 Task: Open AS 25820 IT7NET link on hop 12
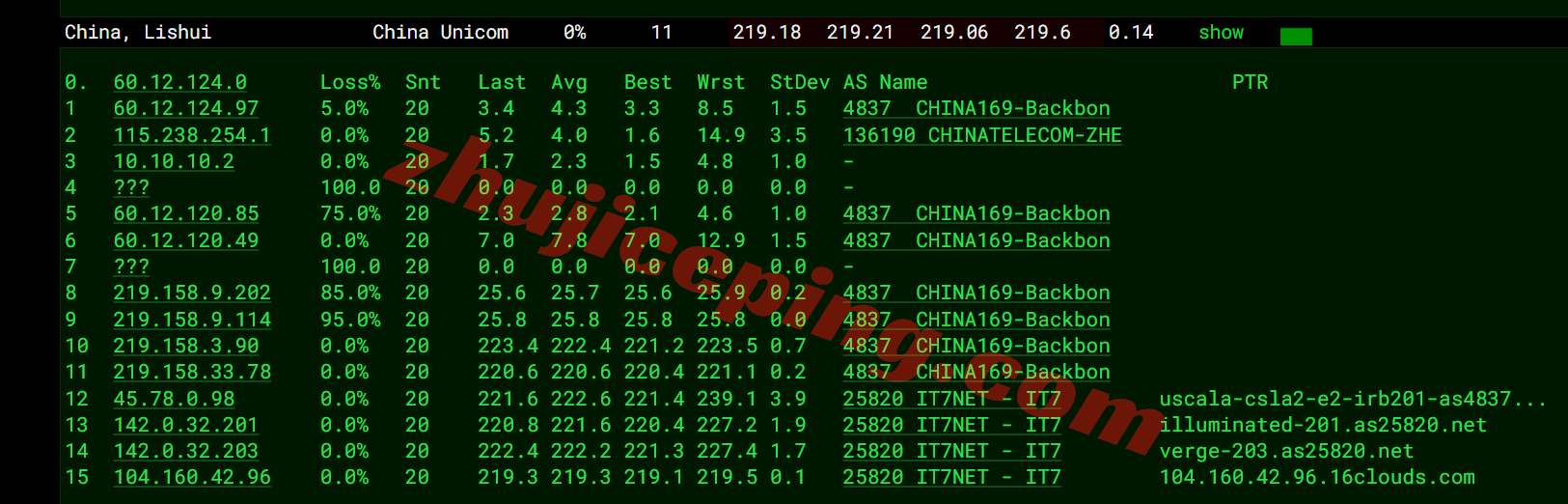point(952,399)
